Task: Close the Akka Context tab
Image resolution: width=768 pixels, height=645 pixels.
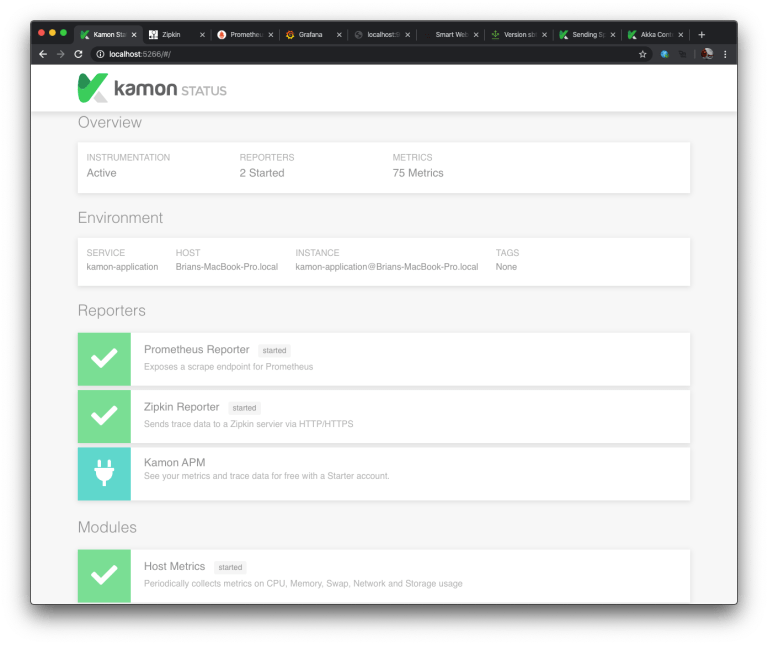Action: coord(681,35)
